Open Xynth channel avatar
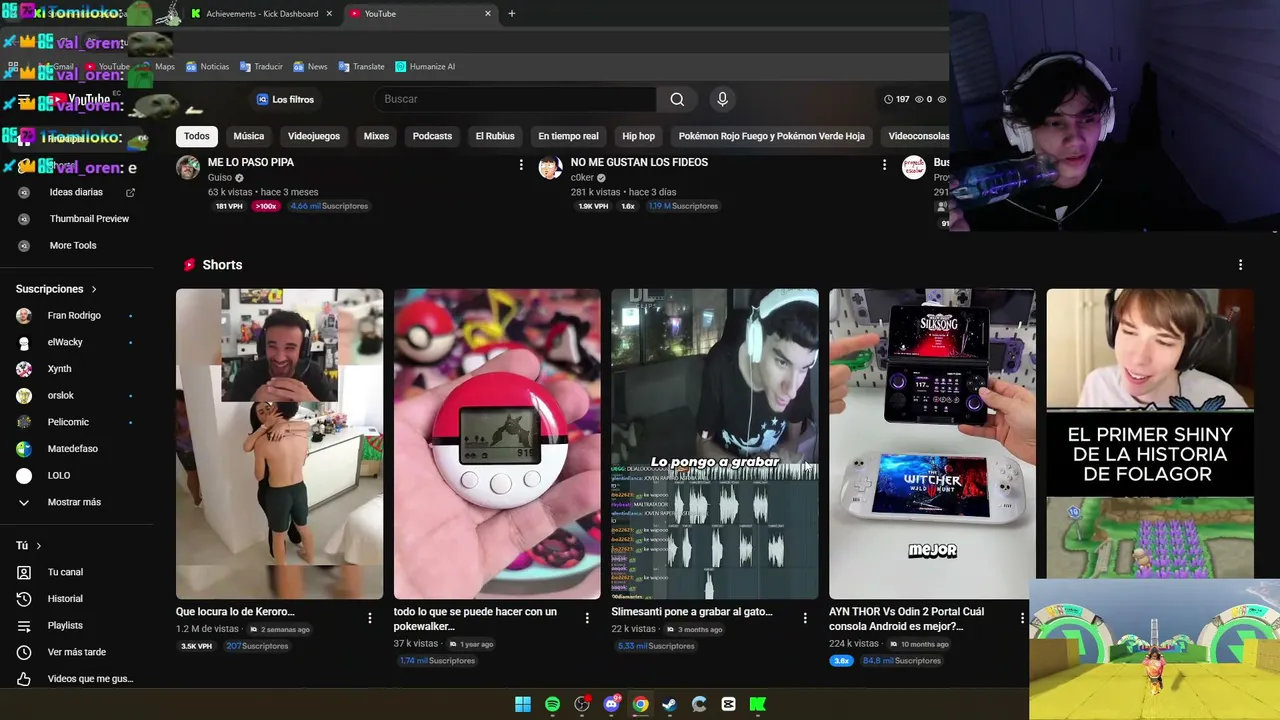Image resolution: width=1280 pixels, height=720 pixels. pos(24,369)
